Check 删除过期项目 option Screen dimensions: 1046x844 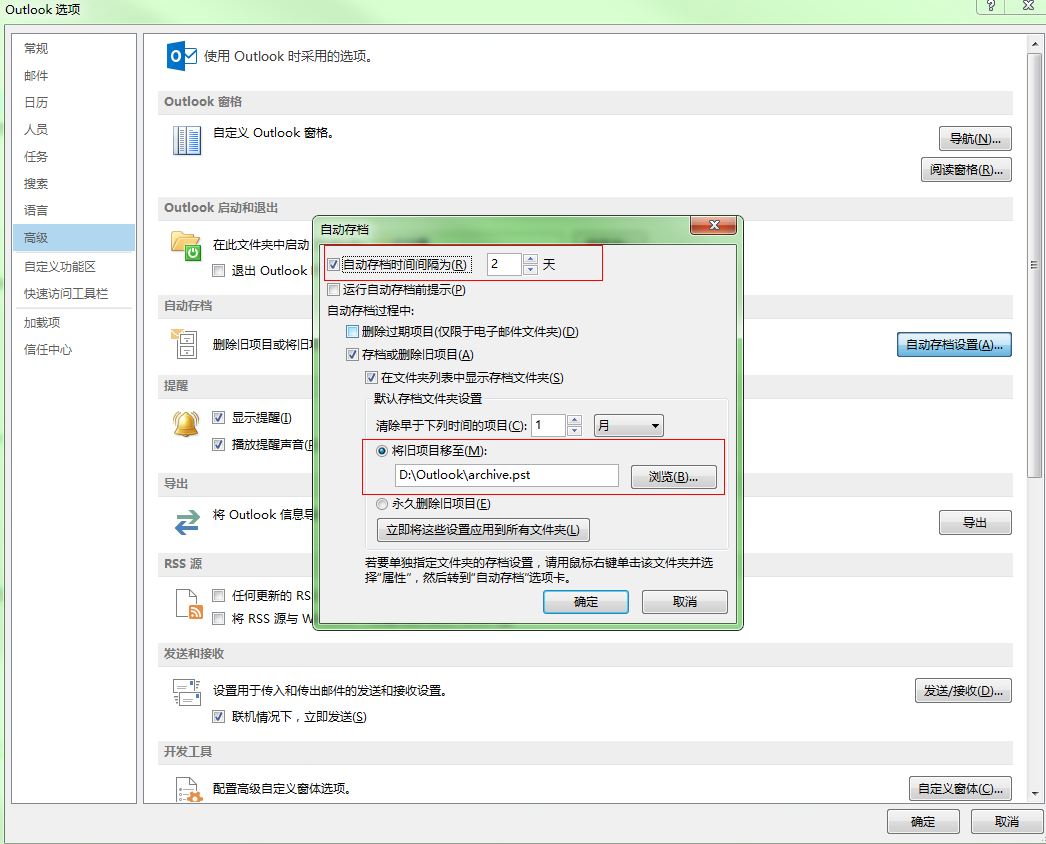[x=352, y=332]
